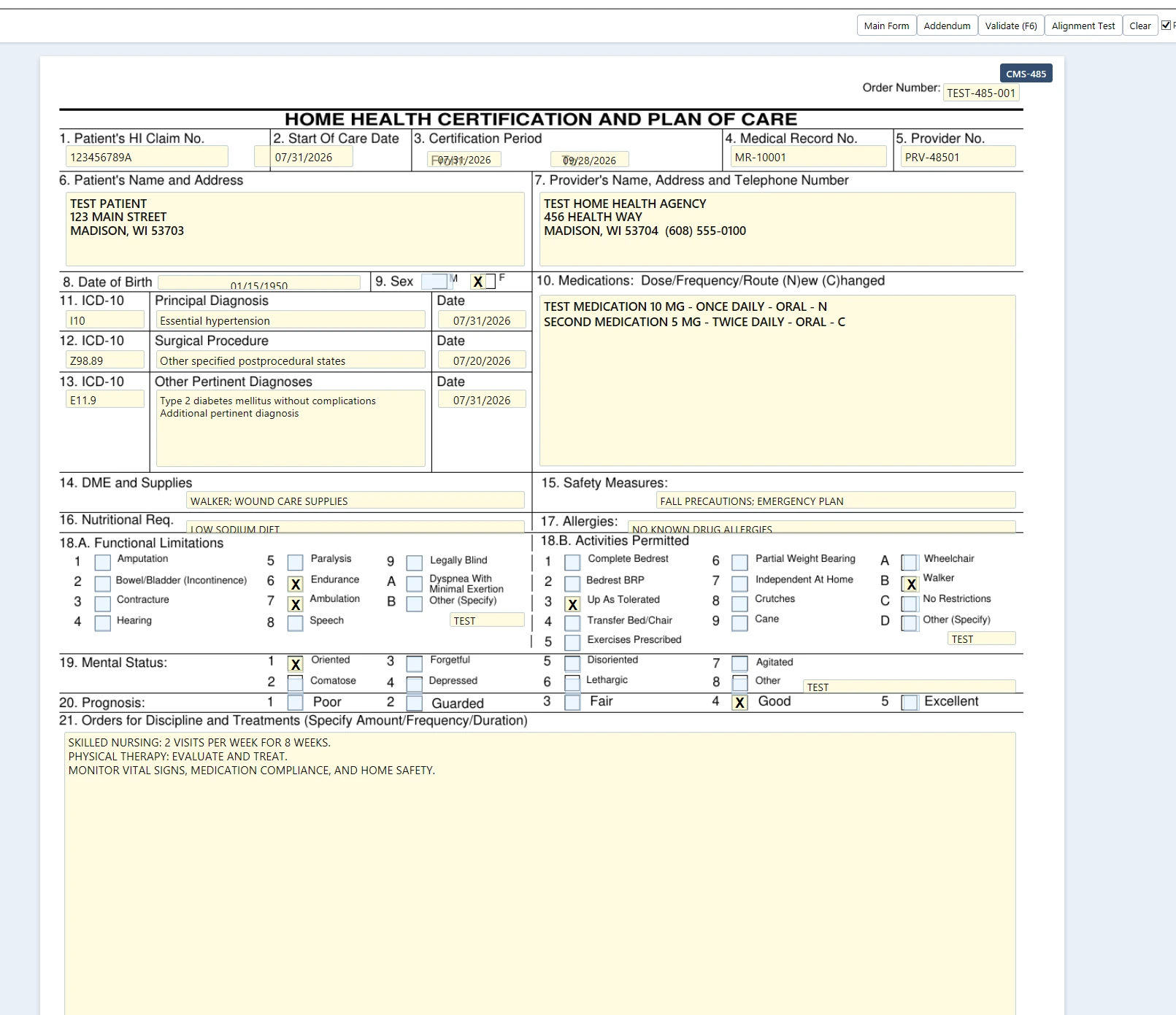This screenshot has width=1176, height=1015.
Task: Click Orders for Discipline and Treatments area
Action: [540, 873]
